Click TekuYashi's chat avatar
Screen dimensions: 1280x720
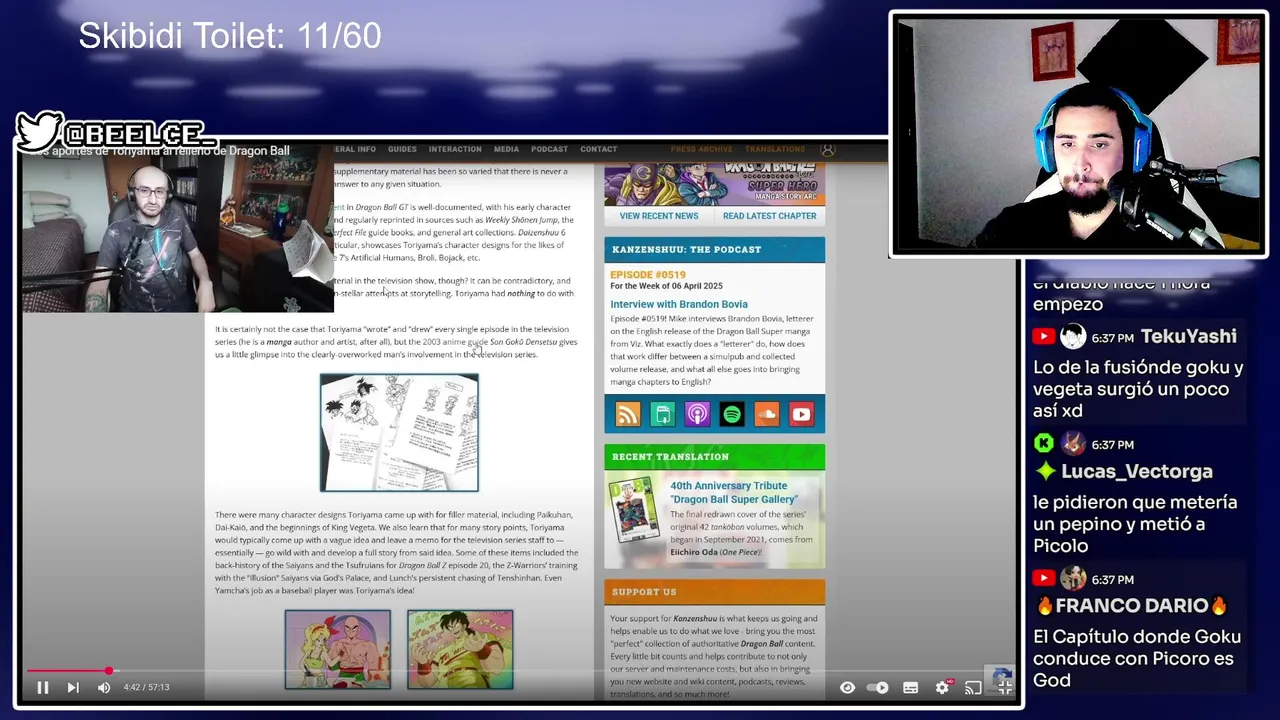point(1073,337)
